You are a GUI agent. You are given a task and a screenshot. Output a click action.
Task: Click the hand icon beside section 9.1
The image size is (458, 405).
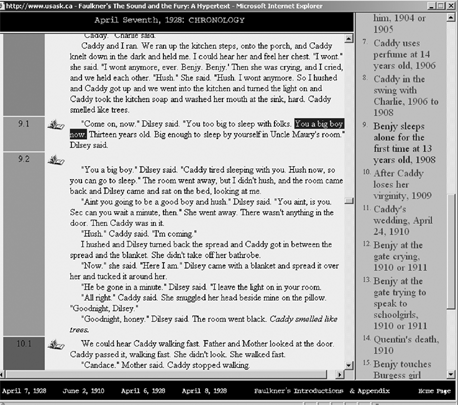coord(56,125)
